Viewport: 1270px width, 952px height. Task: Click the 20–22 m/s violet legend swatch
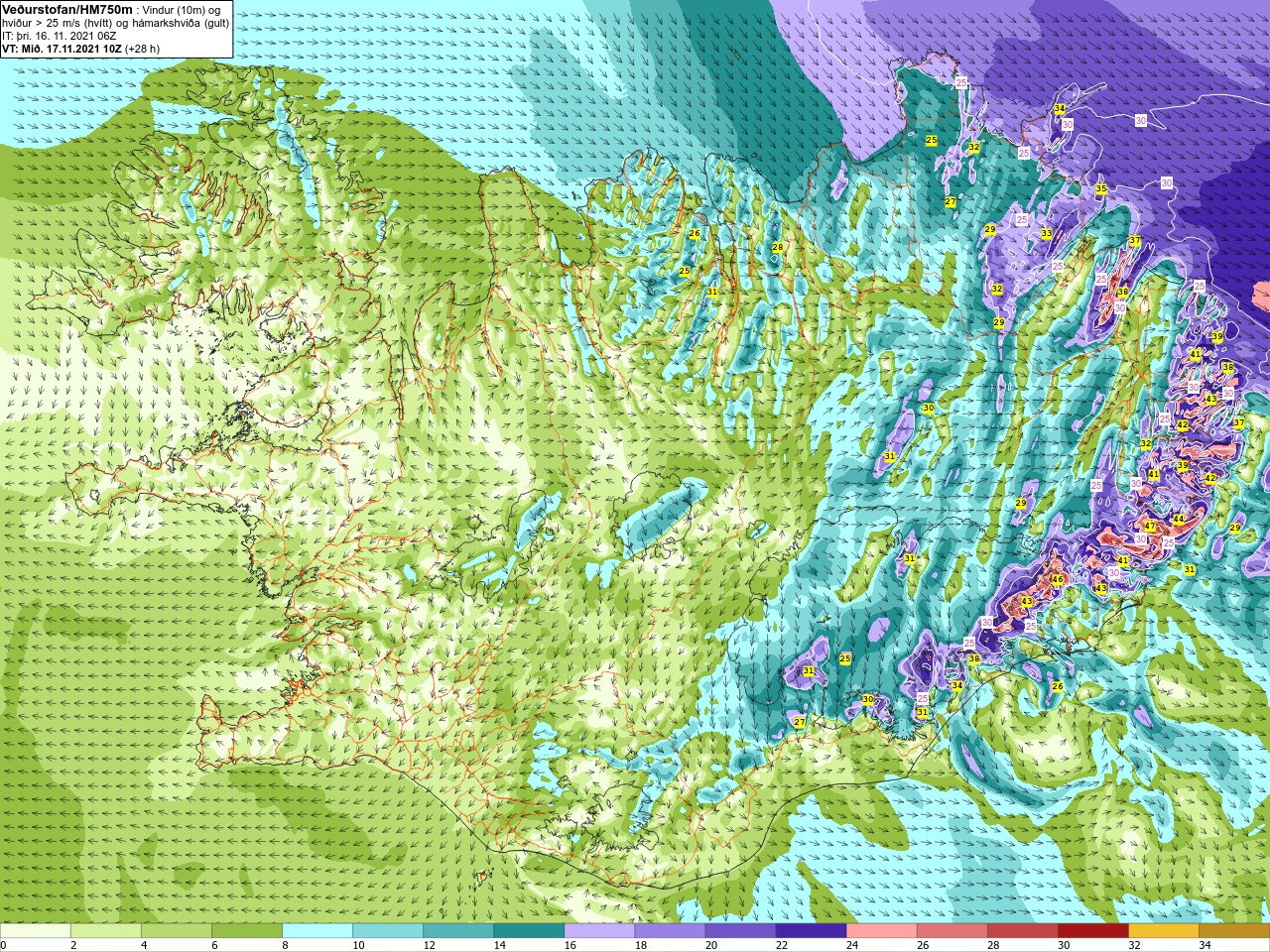pos(740,931)
